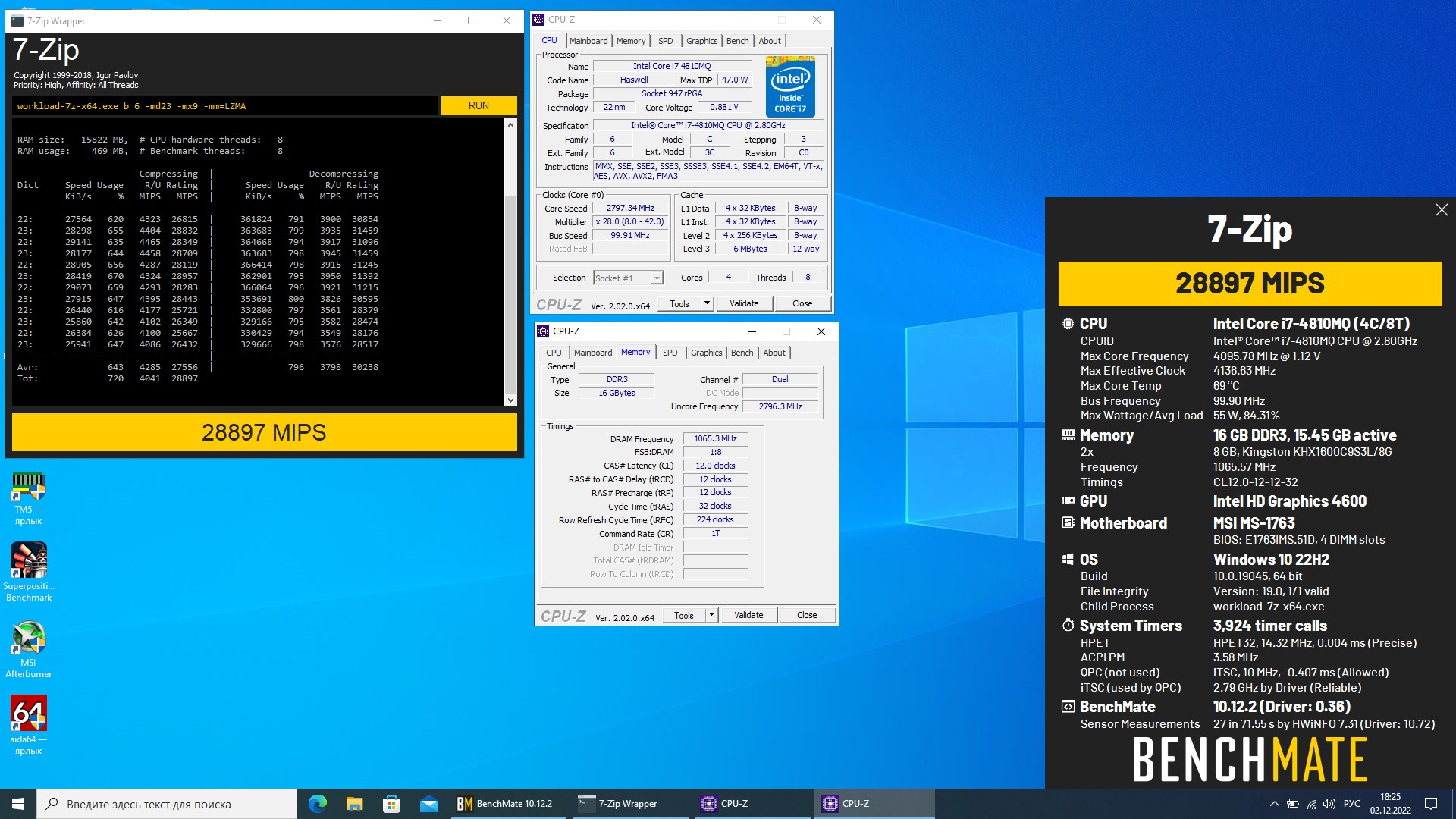Open Bench tab in lower CPU-Z
The width and height of the screenshot is (1456, 819).
742,353
